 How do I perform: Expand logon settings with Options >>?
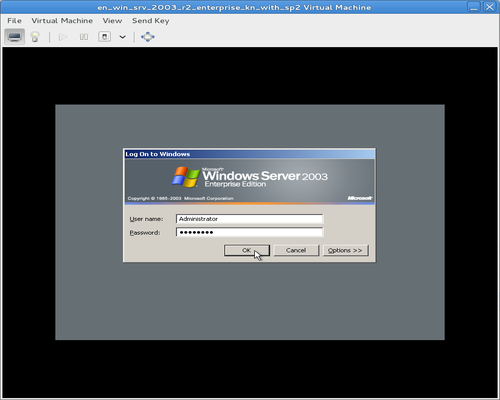click(345, 250)
